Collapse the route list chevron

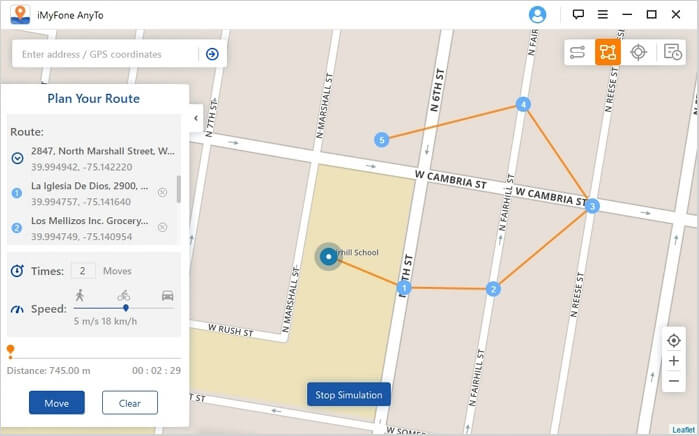[17, 157]
